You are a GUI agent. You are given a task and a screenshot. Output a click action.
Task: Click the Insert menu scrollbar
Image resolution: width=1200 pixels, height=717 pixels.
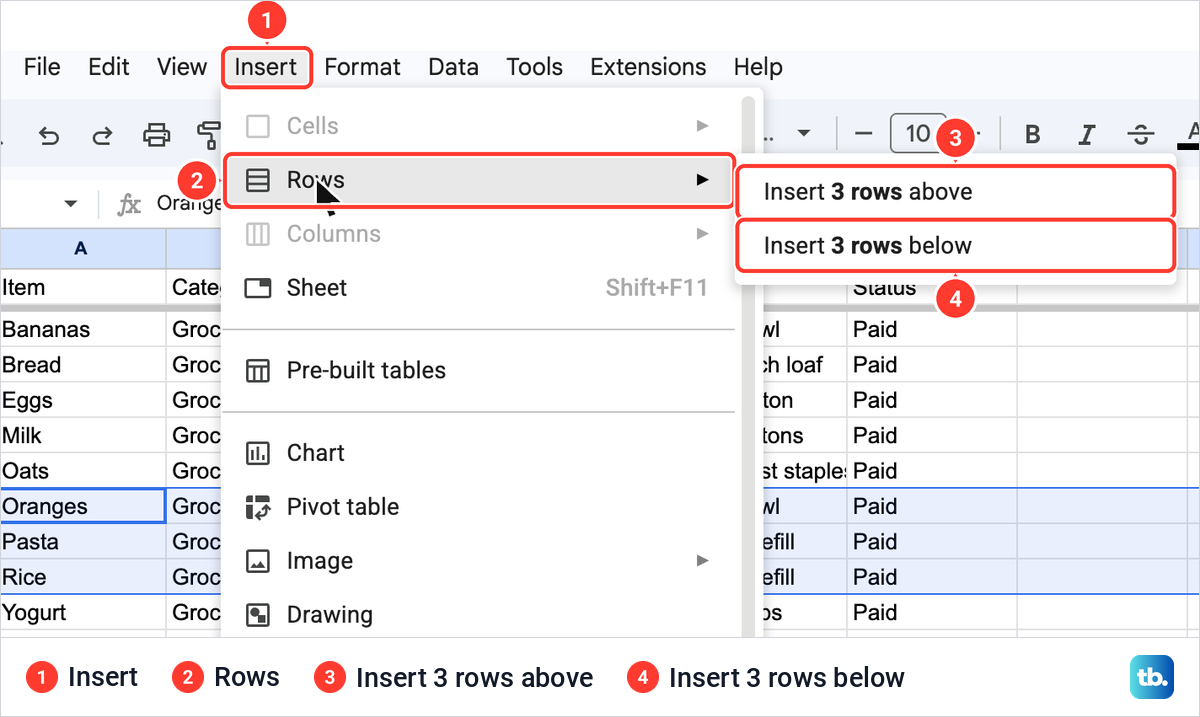pyautogui.click(x=748, y=366)
